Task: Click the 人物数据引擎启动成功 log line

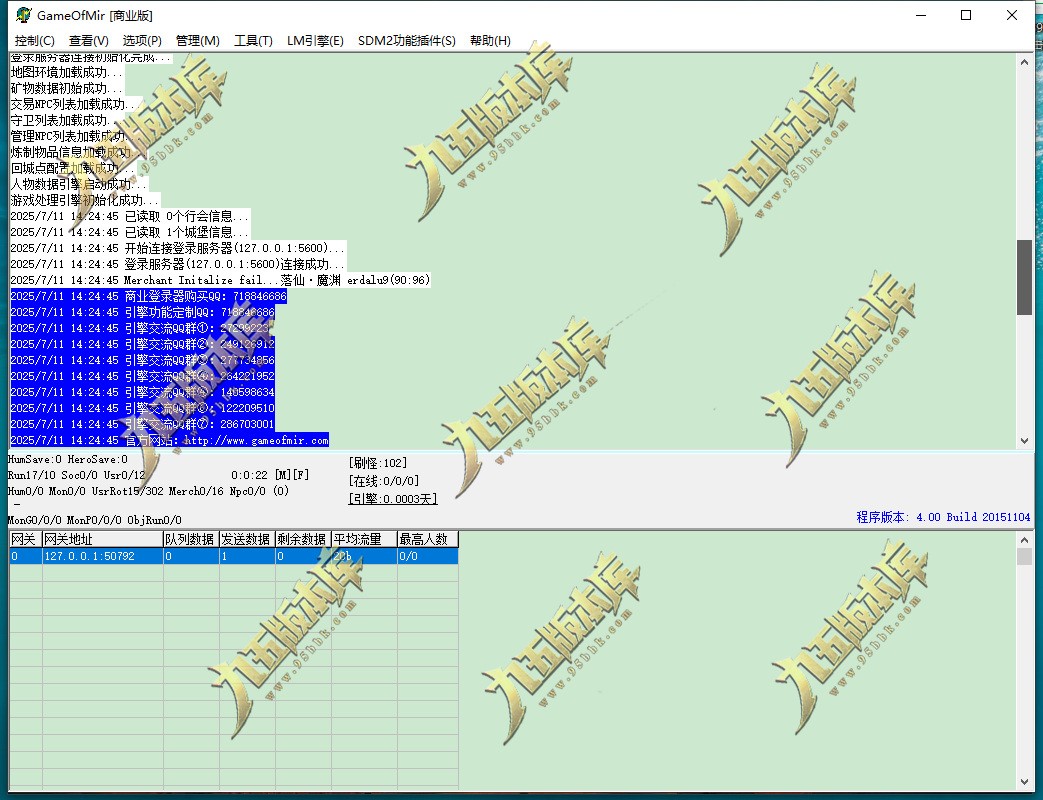Action: pyautogui.click(x=79, y=184)
